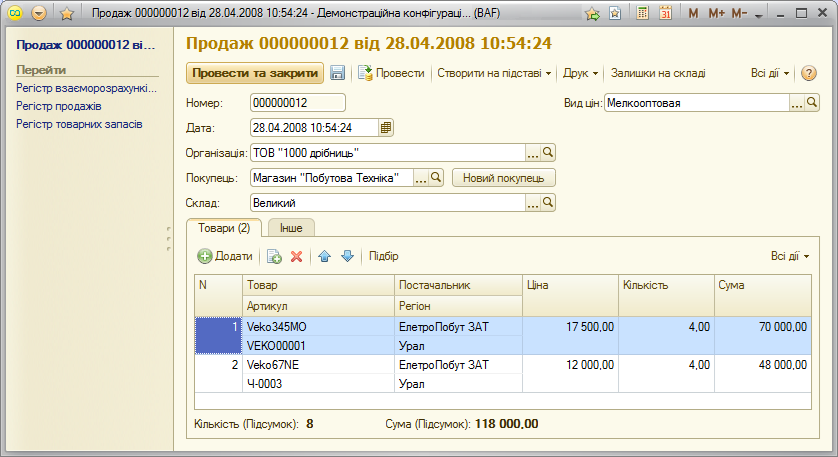Click the ellipsis select button for Організація

(533, 153)
